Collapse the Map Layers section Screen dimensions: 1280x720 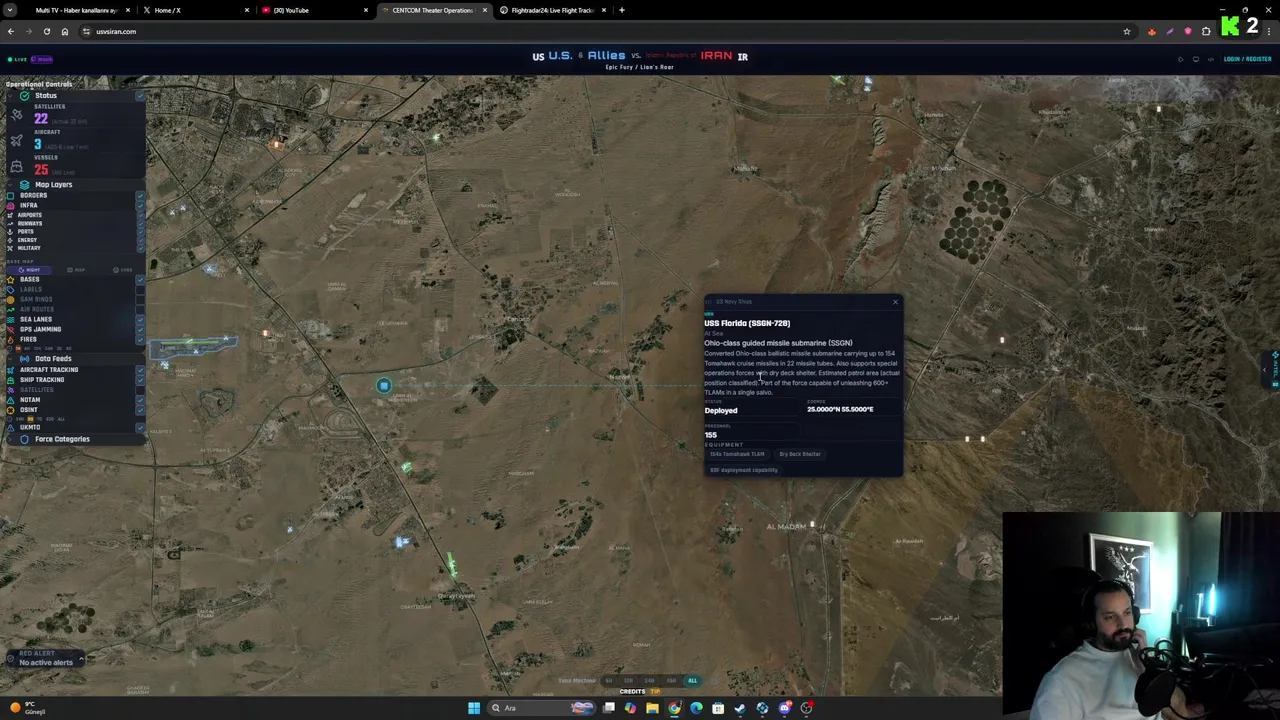tap(10, 185)
